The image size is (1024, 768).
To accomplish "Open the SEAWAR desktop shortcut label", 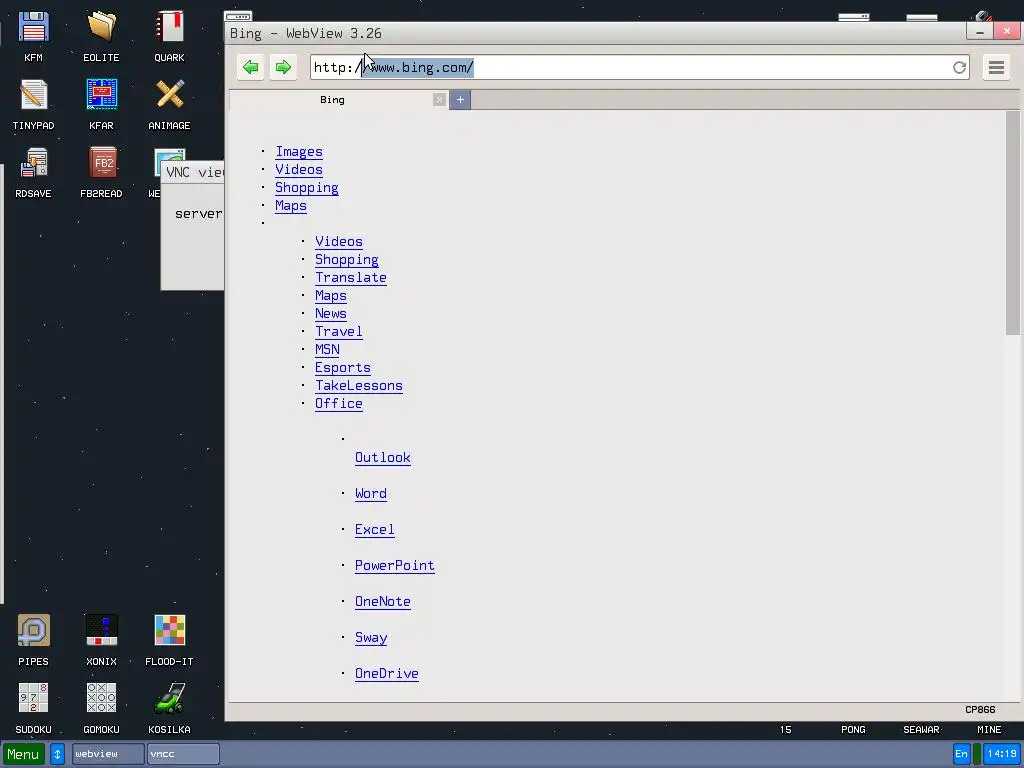I will [921, 730].
